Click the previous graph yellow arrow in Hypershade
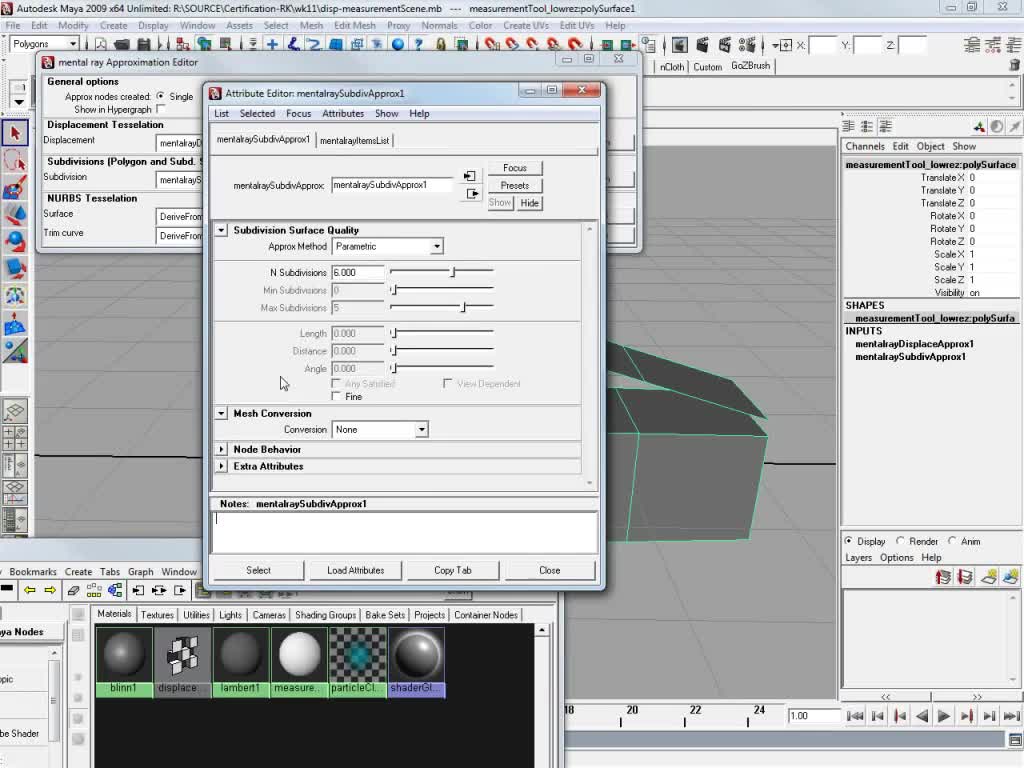Image resolution: width=1024 pixels, height=768 pixels. (29, 590)
